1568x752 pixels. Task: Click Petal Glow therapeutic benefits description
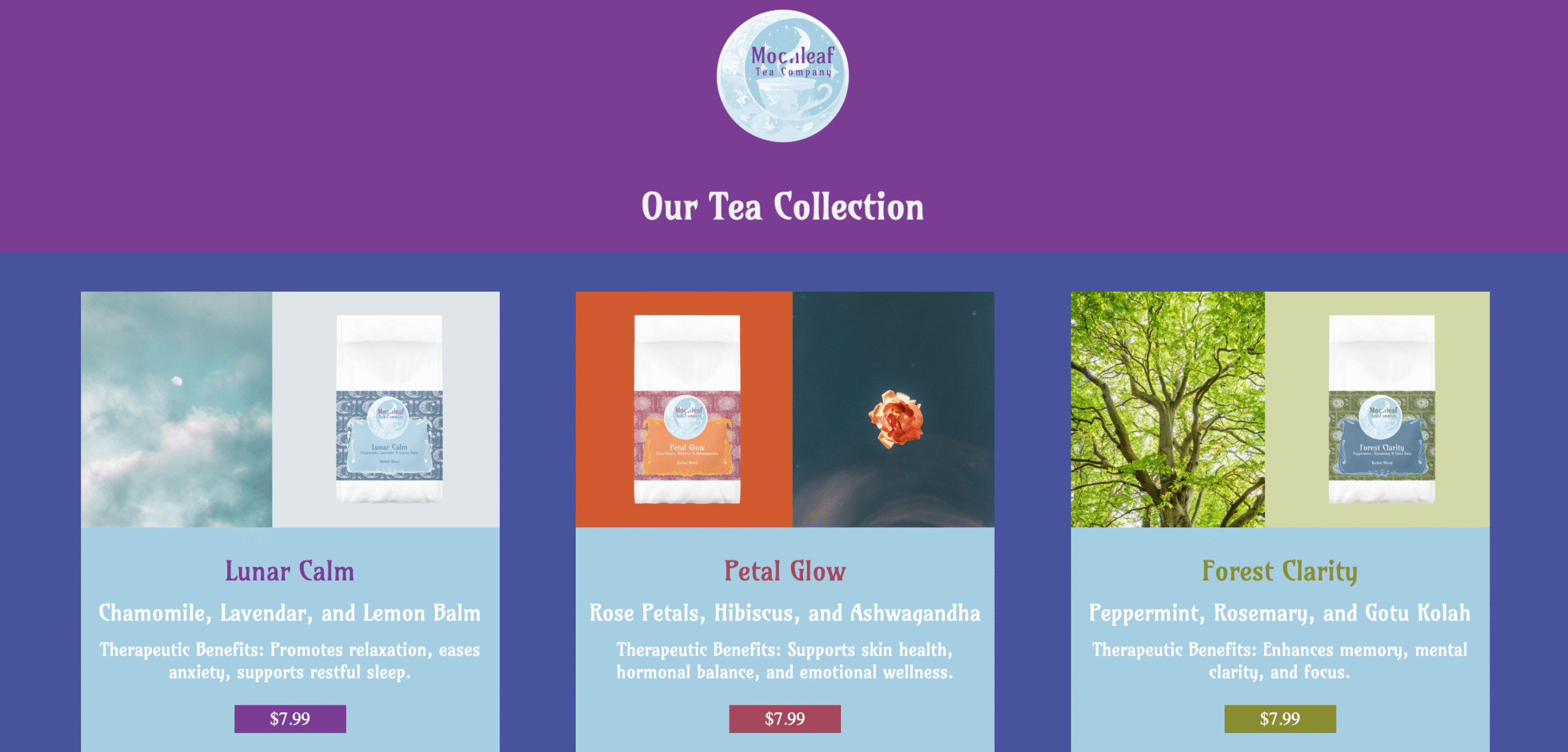[785, 661]
